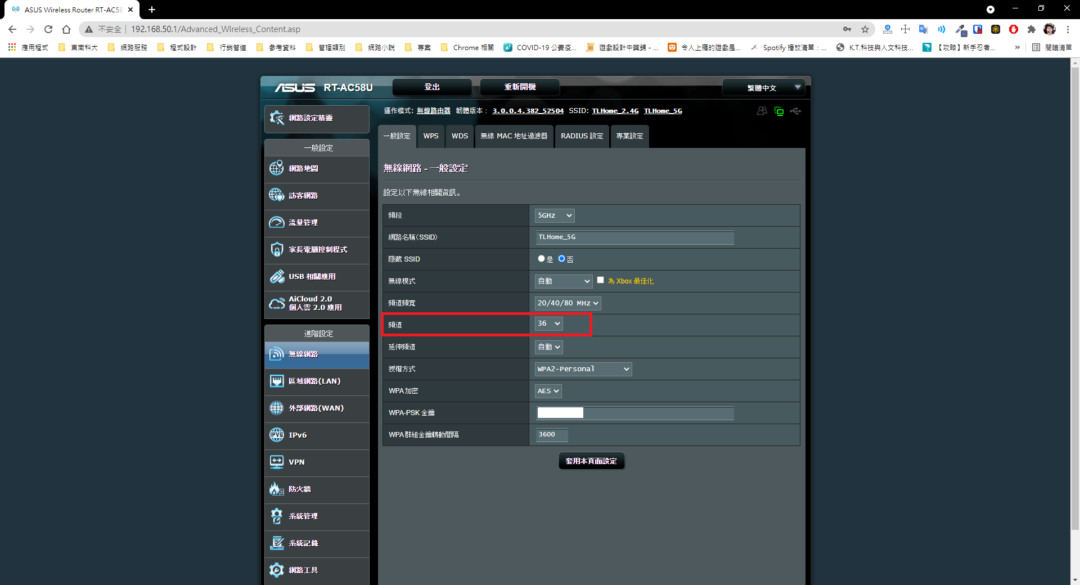Click the WPA 群組金鑰 3600 field
This screenshot has height=585, width=1080.
tap(552, 435)
